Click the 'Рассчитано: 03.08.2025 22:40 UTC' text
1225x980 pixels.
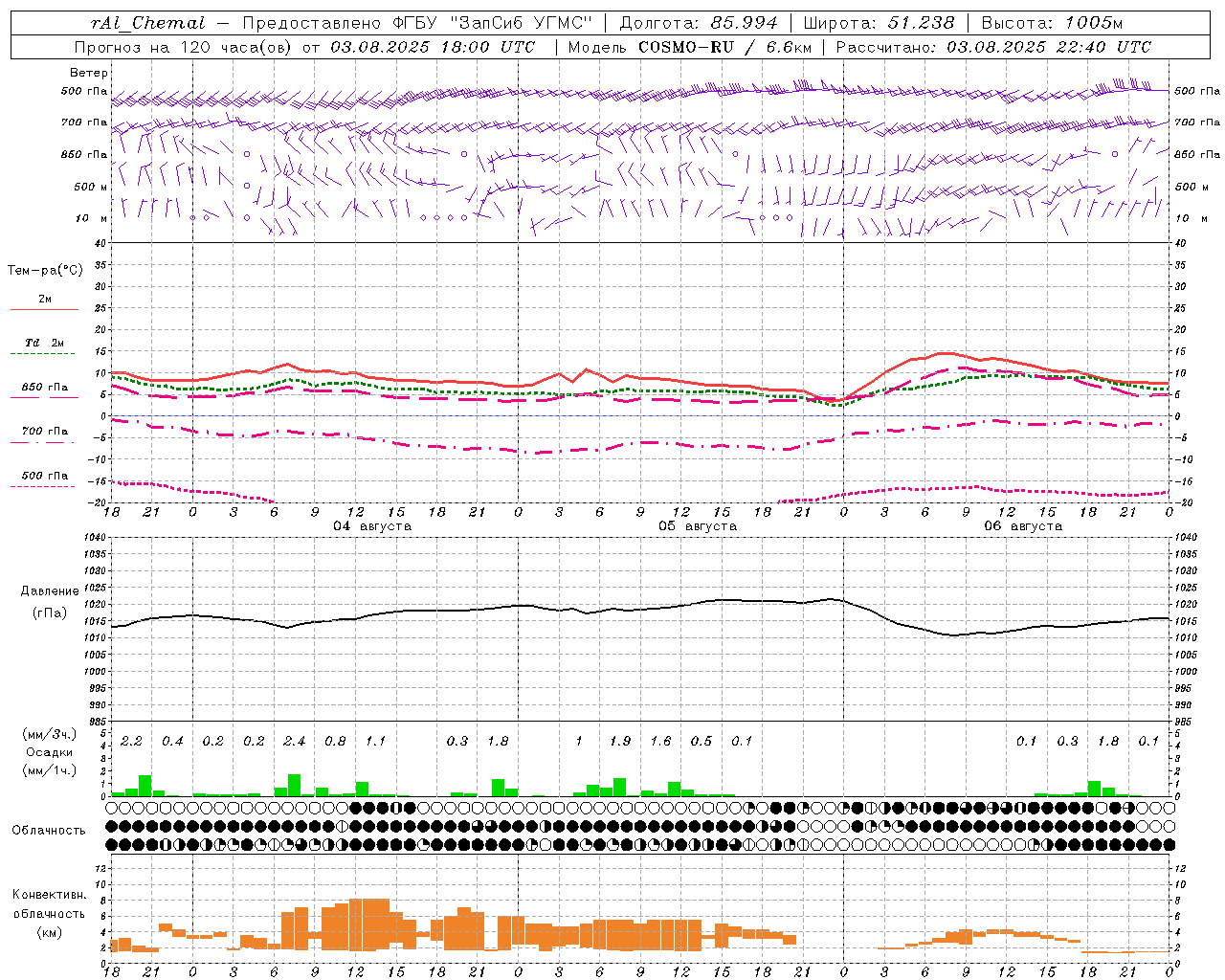[993, 47]
